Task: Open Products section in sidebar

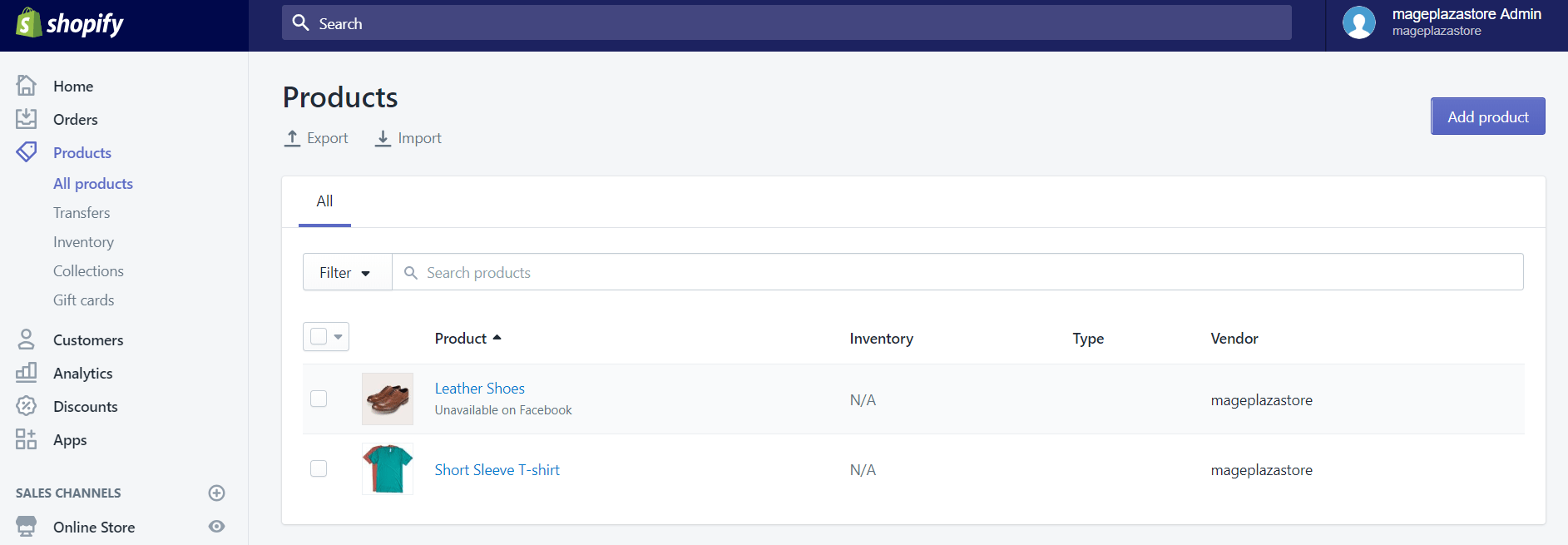Action: [82, 152]
